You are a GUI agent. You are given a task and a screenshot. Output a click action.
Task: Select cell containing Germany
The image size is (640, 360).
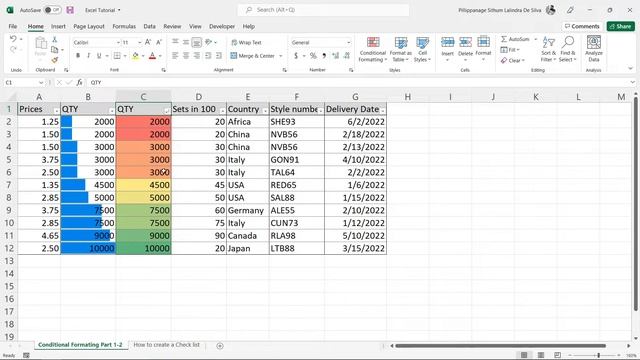click(x=248, y=210)
